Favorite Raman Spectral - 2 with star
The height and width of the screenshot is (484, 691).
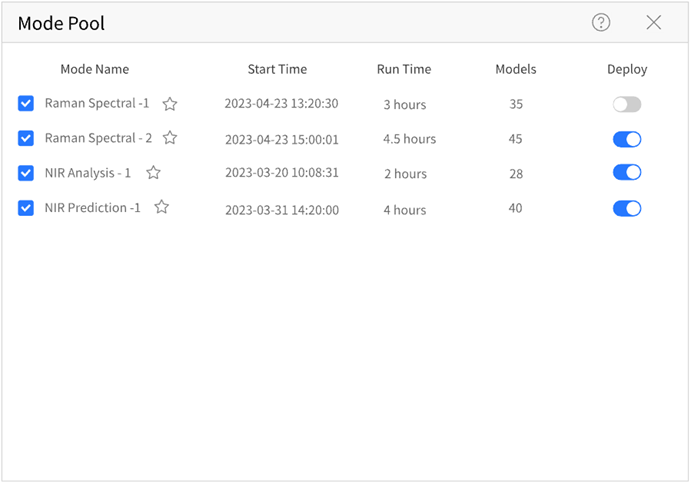click(x=170, y=138)
